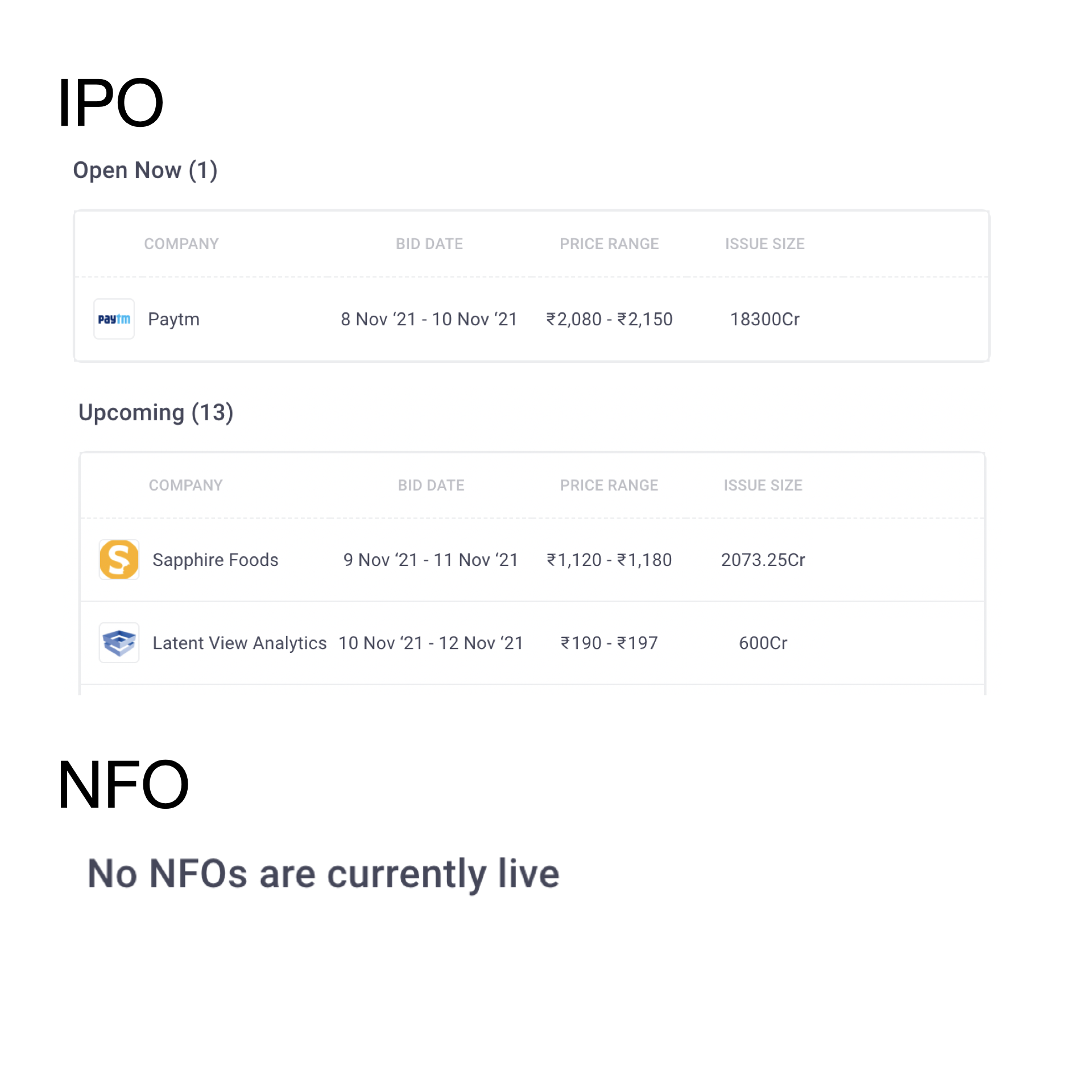Click BID DATE header in Open Now table
Viewport: 1092px width, 1092px height.
click(429, 244)
